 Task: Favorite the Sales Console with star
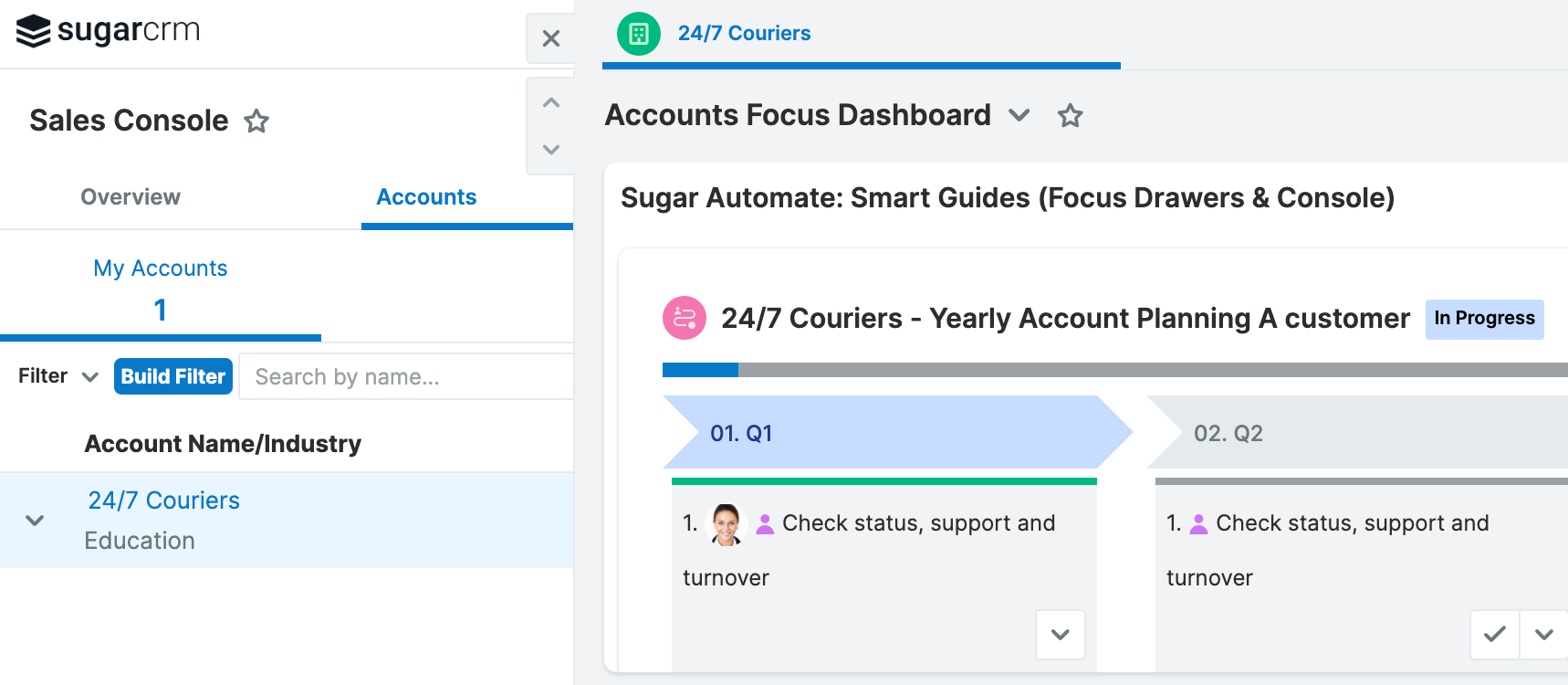(x=256, y=121)
